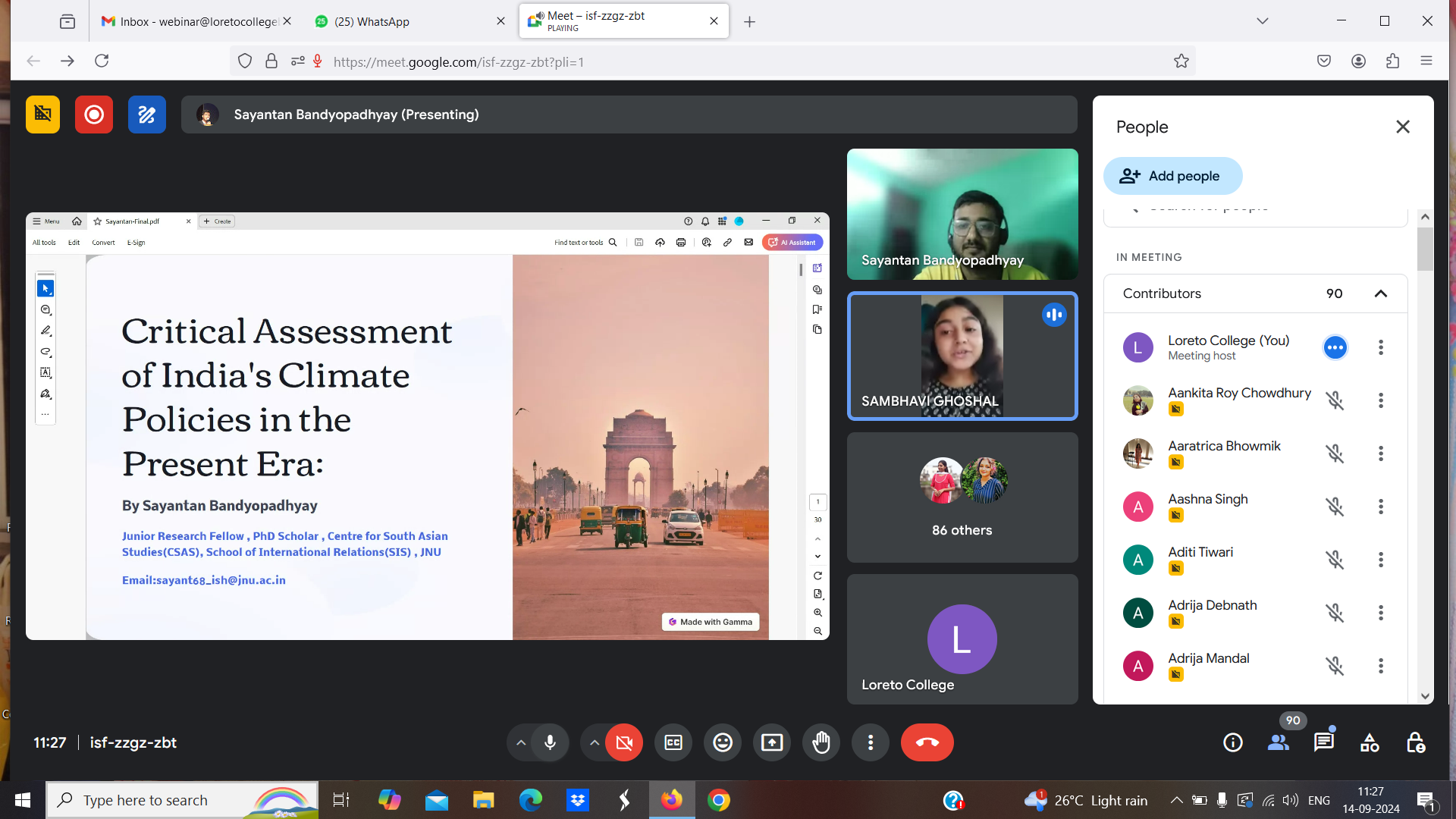Open host controls lock icon
1456x819 pixels.
pos(1415,742)
